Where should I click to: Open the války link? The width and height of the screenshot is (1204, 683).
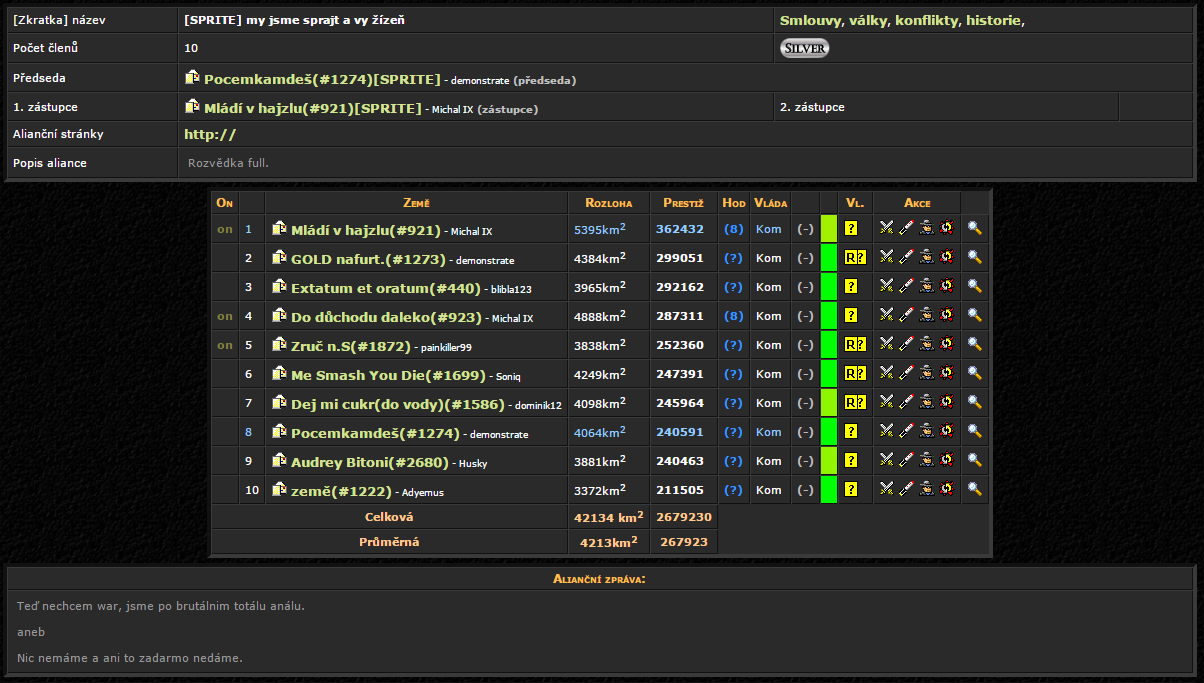869,20
